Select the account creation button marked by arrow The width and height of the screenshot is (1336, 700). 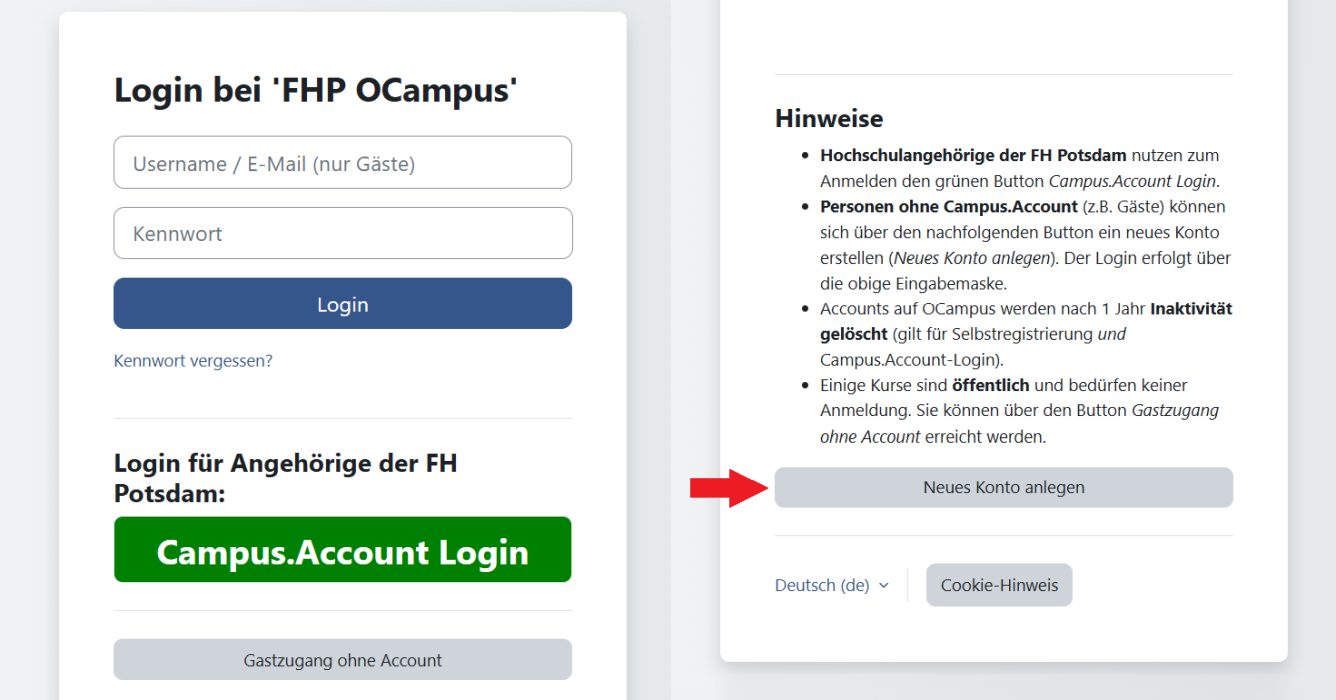[1003, 487]
